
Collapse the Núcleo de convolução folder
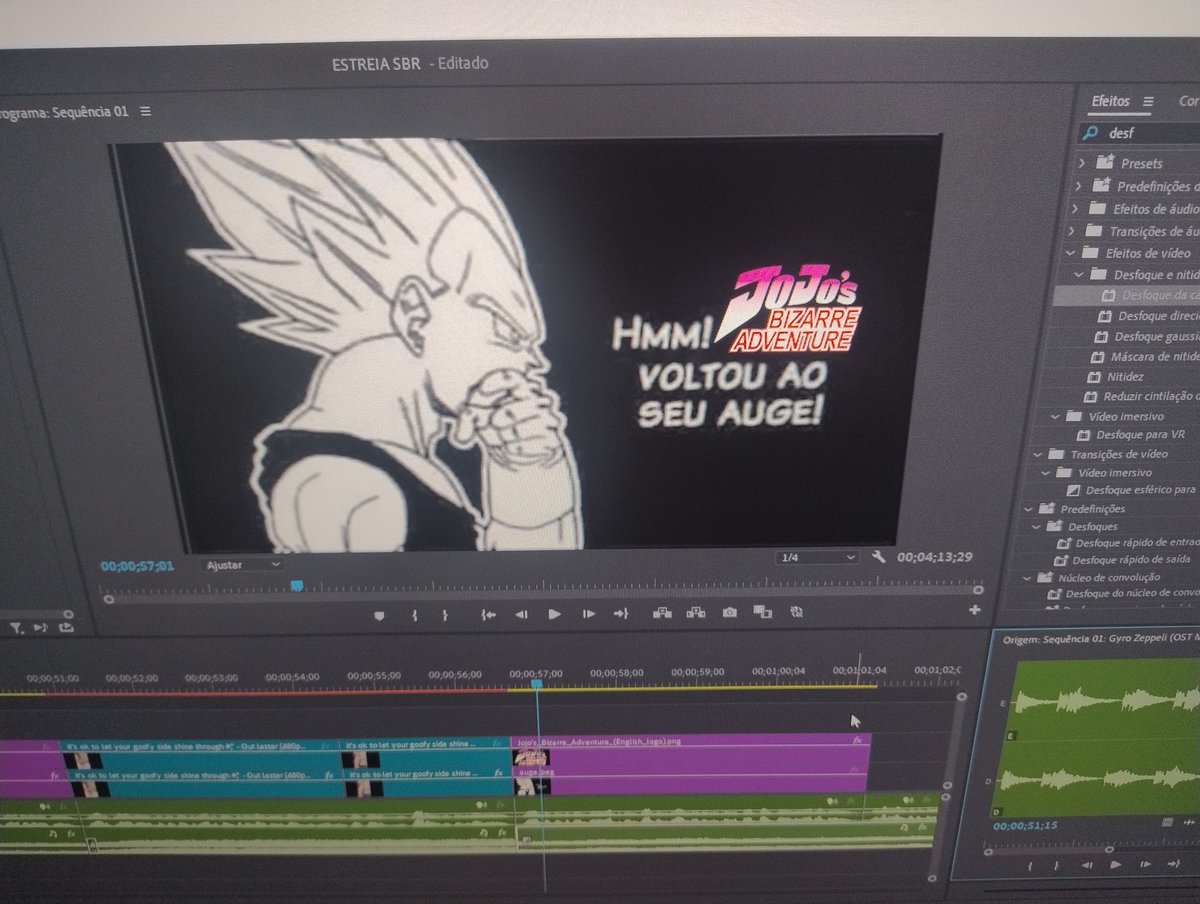[x=1025, y=577]
